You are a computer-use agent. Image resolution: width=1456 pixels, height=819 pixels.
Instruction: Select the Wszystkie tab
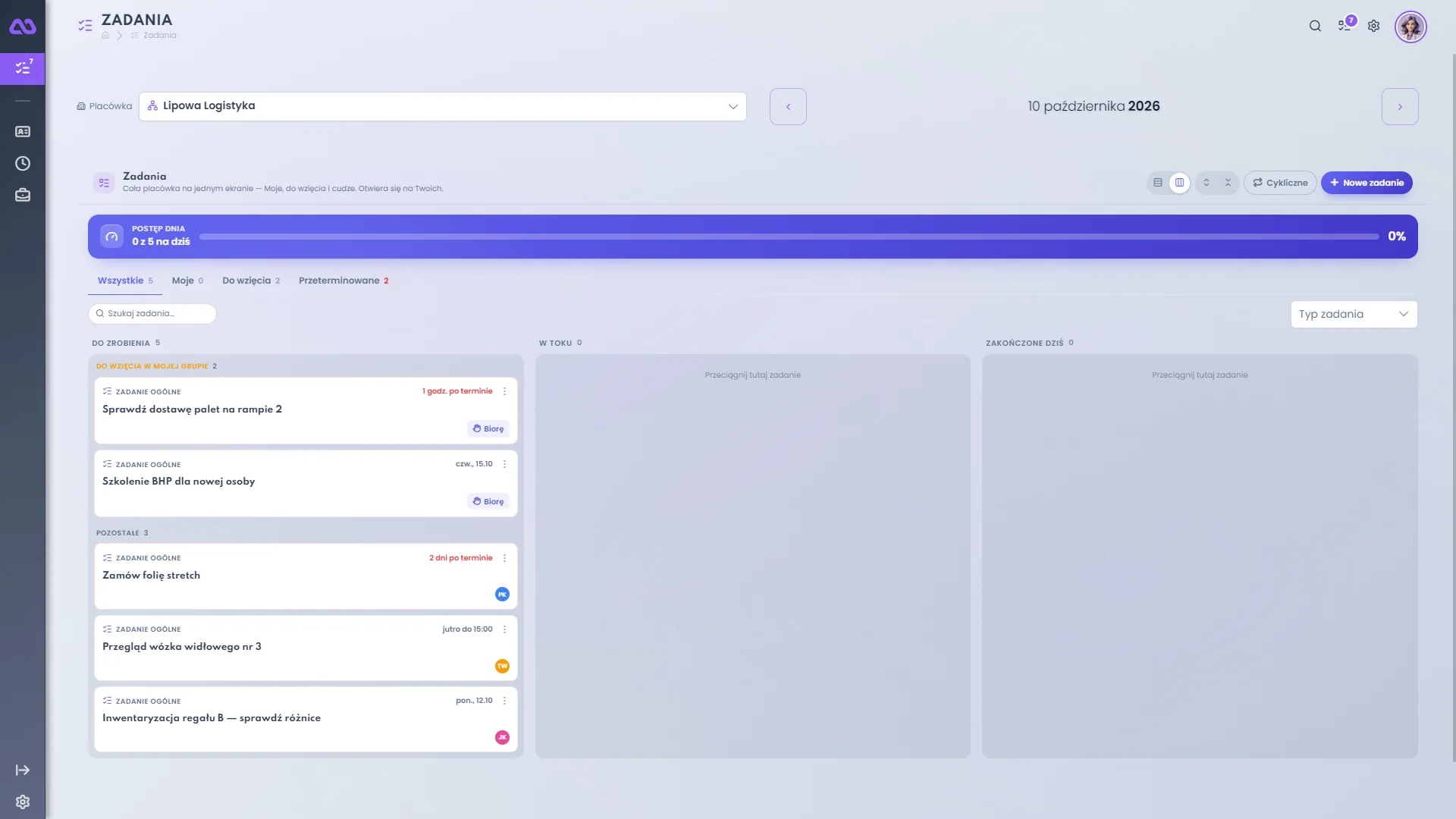125,281
